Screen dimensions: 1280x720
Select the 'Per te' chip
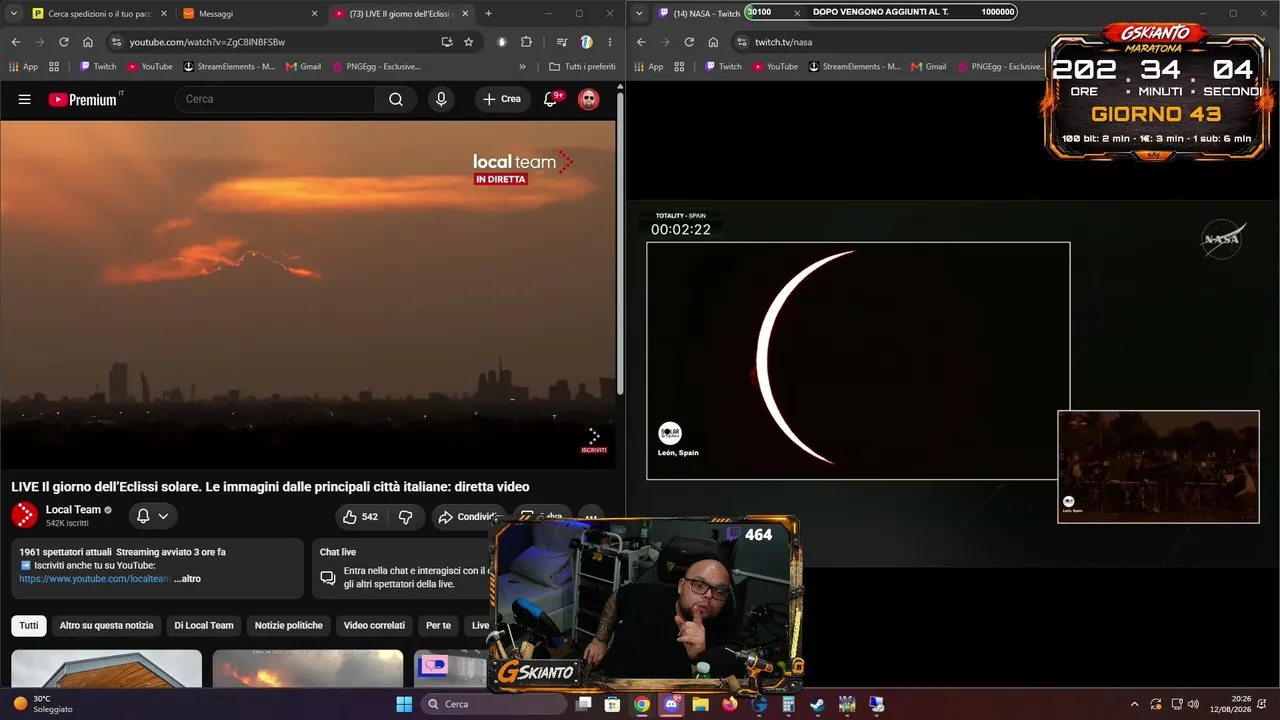438,626
